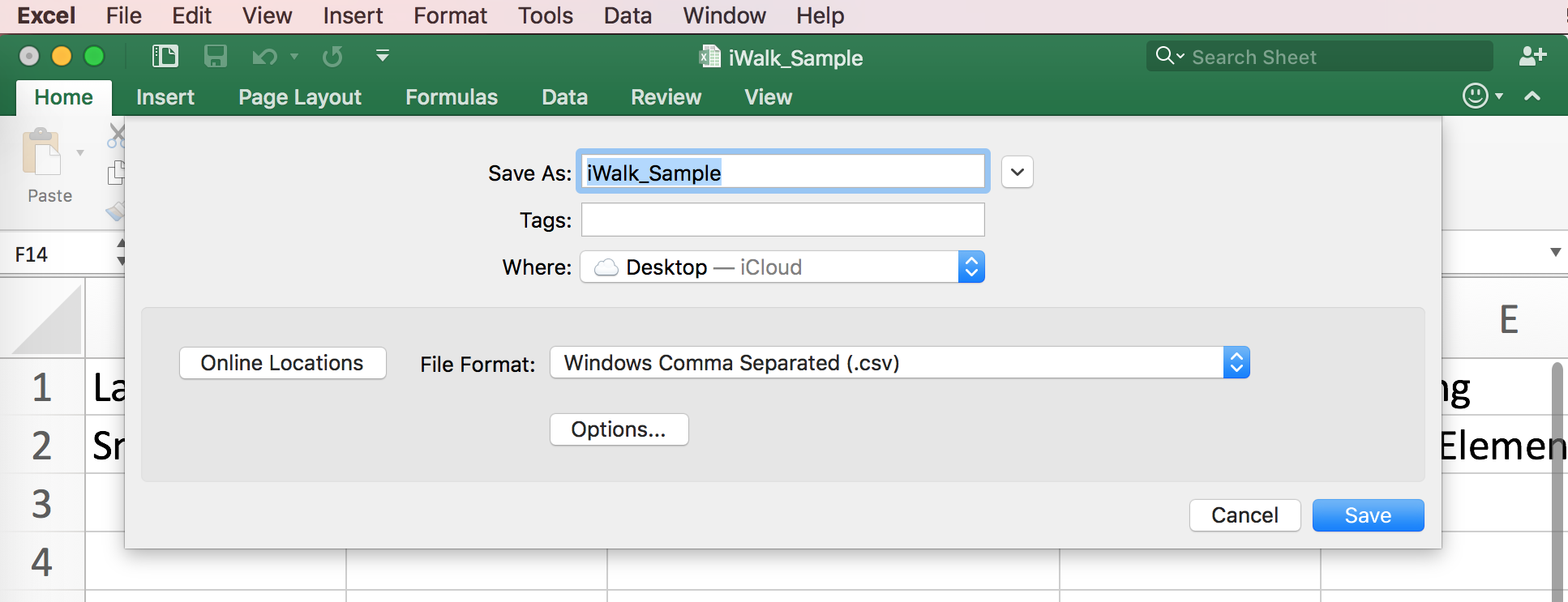Open the Excel application menu

click(46, 15)
